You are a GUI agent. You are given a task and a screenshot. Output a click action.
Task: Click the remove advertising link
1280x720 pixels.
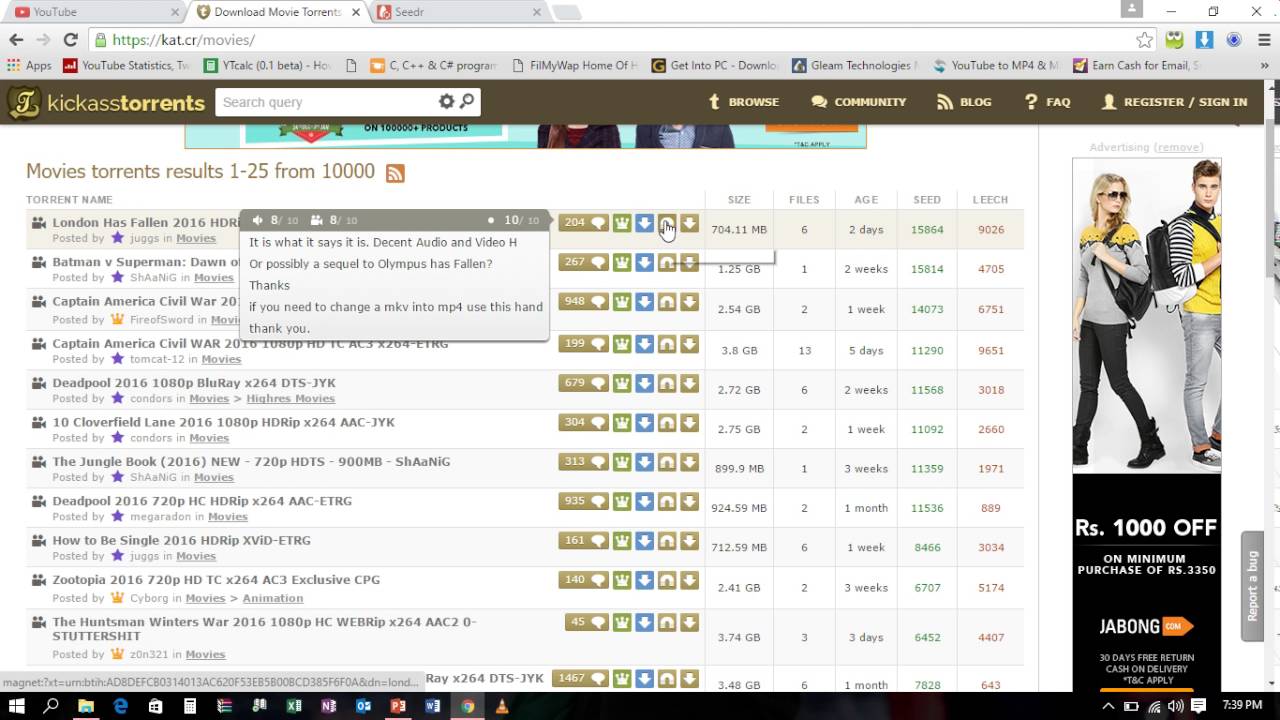click(x=1178, y=147)
